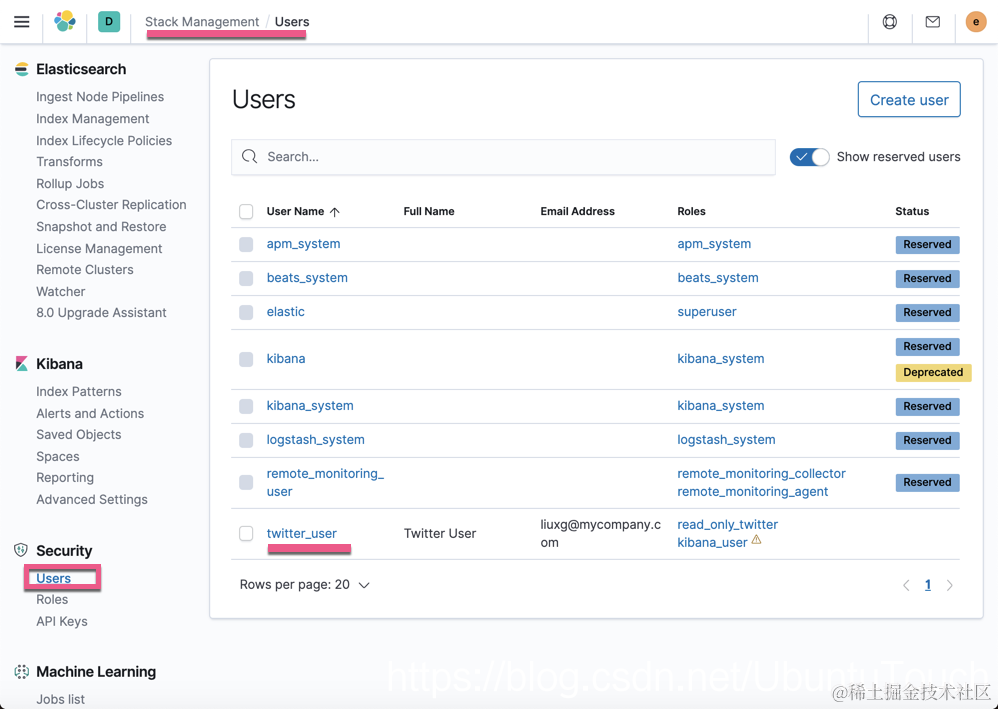This screenshot has width=998, height=709.
Task: Click the Create user button
Action: (x=909, y=99)
